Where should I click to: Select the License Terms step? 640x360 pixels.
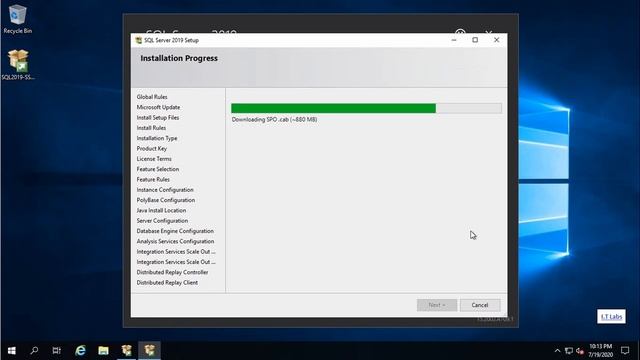154,159
